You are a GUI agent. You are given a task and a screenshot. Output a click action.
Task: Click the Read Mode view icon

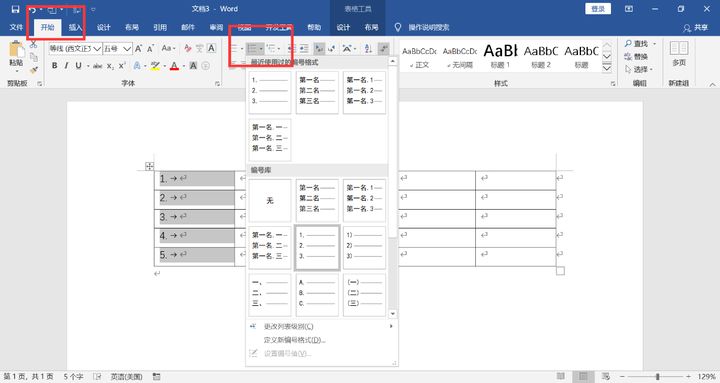pyautogui.click(x=561, y=377)
